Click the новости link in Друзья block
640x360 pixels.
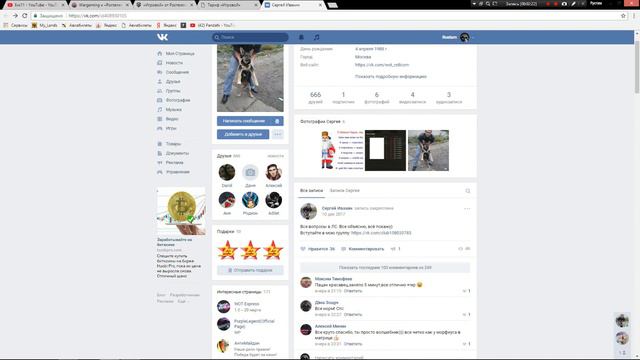276,156
